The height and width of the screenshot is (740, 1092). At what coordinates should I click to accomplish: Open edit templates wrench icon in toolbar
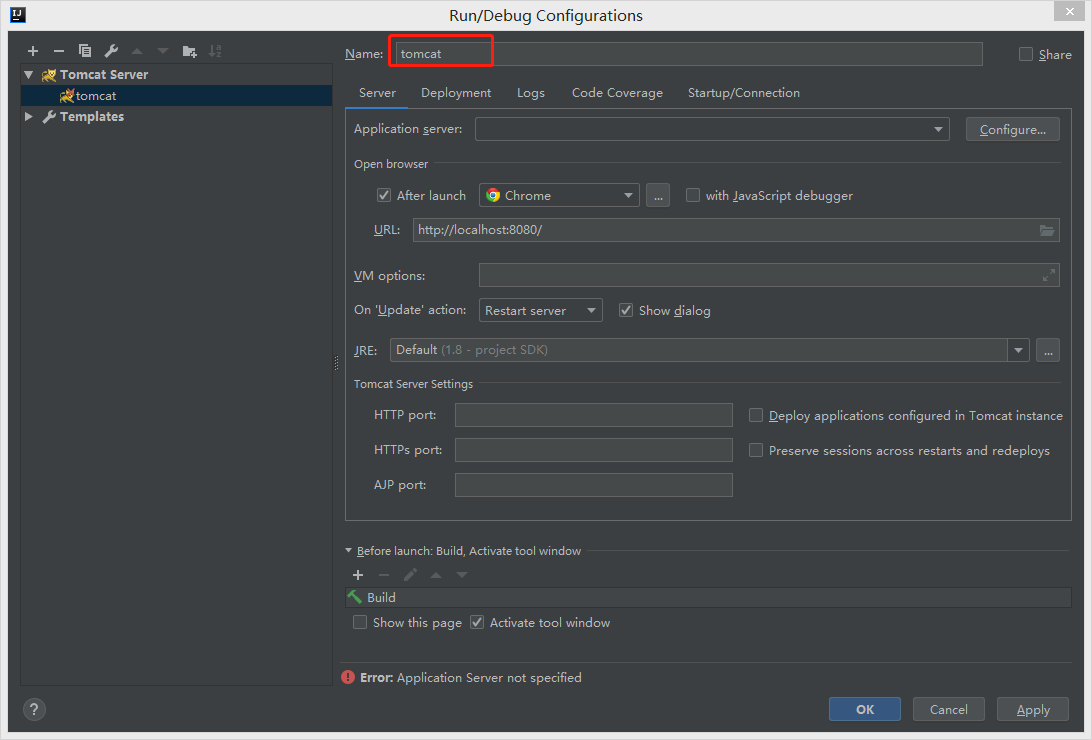click(111, 51)
